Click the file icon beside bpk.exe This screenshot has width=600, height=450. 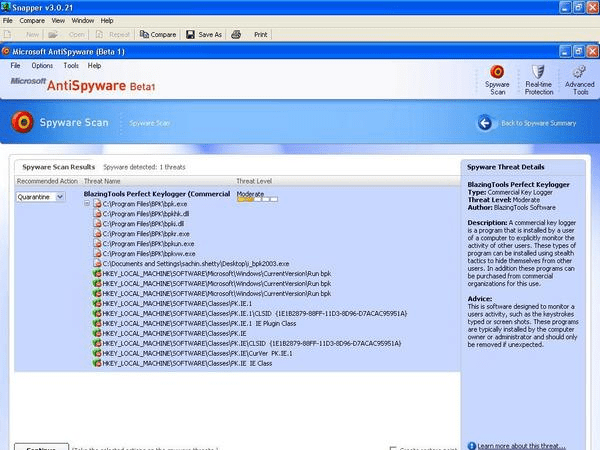coord(97,204)
